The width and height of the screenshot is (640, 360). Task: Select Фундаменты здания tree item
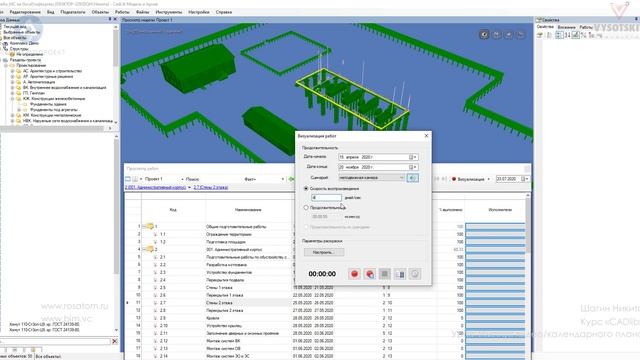point(48,104)
